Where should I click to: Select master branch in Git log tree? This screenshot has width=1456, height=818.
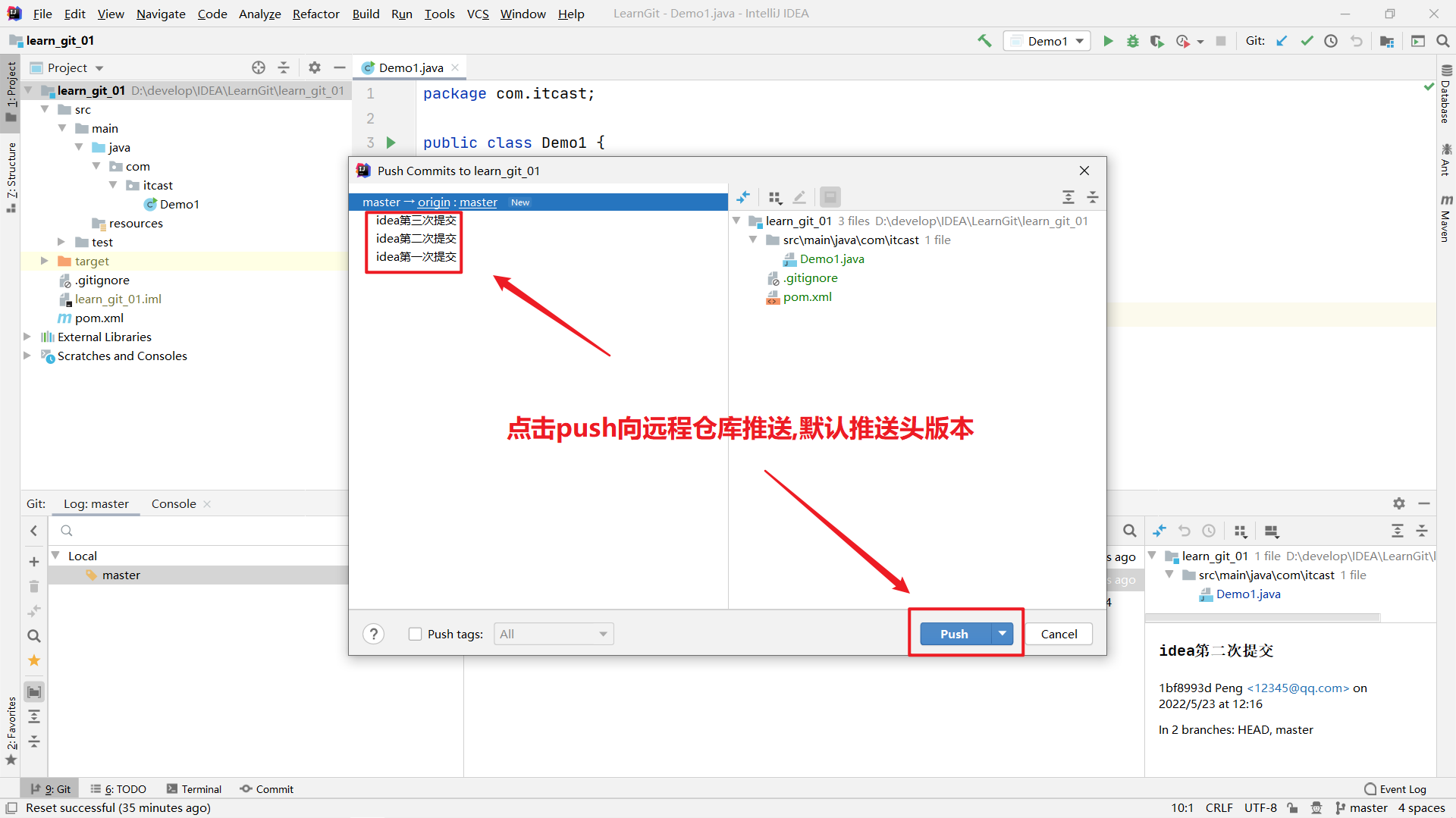pos(121,575)
